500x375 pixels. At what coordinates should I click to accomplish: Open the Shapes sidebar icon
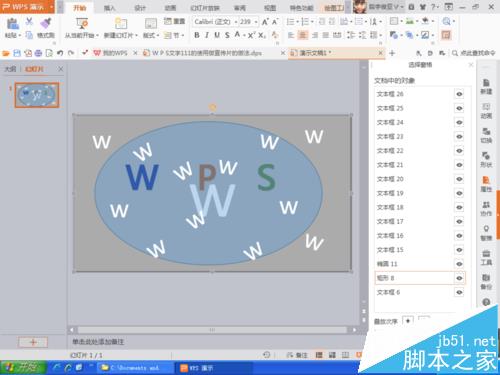click(x=486, y=159)
